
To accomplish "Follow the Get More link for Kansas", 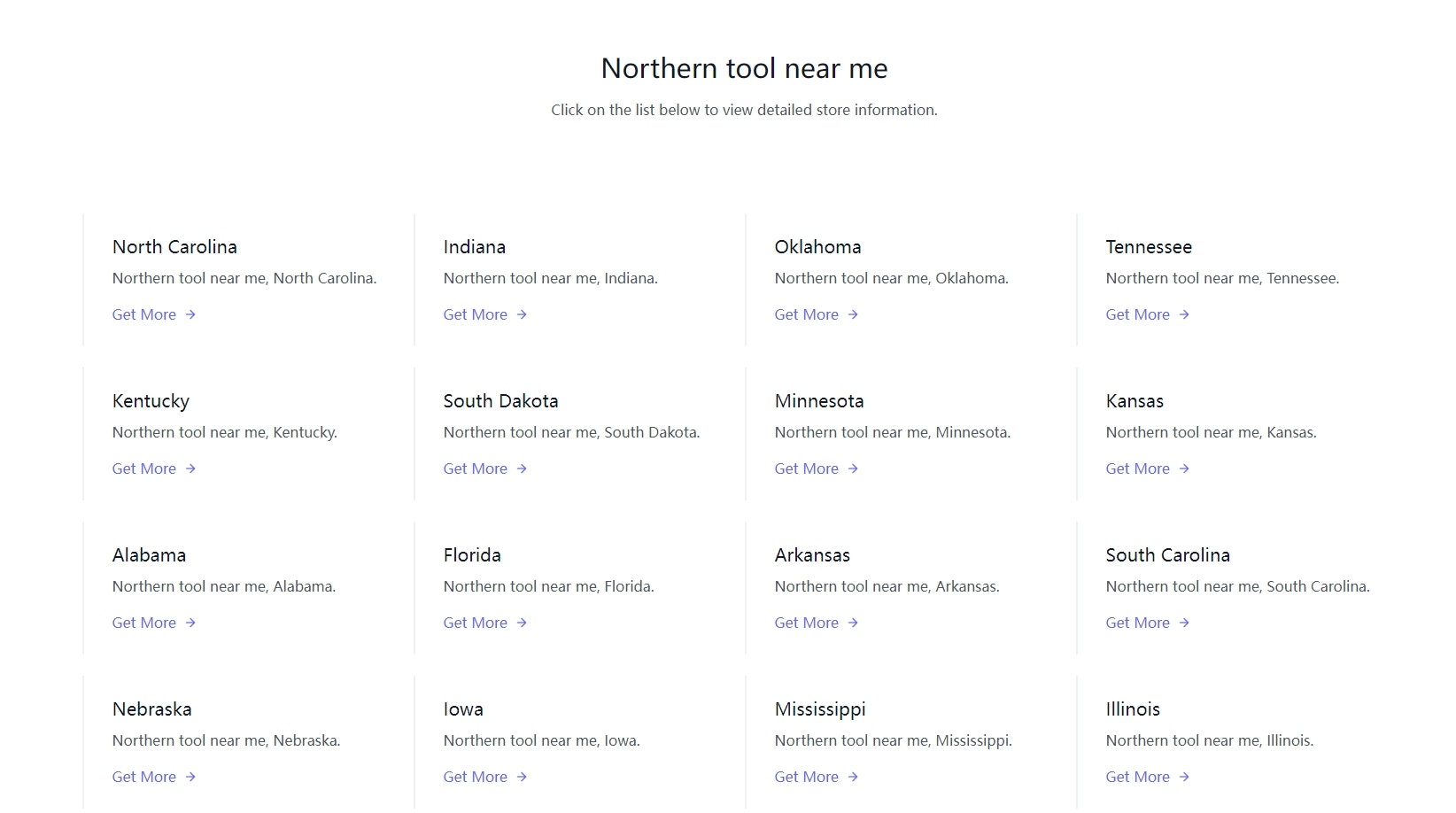I will [x=1148, y=468].
